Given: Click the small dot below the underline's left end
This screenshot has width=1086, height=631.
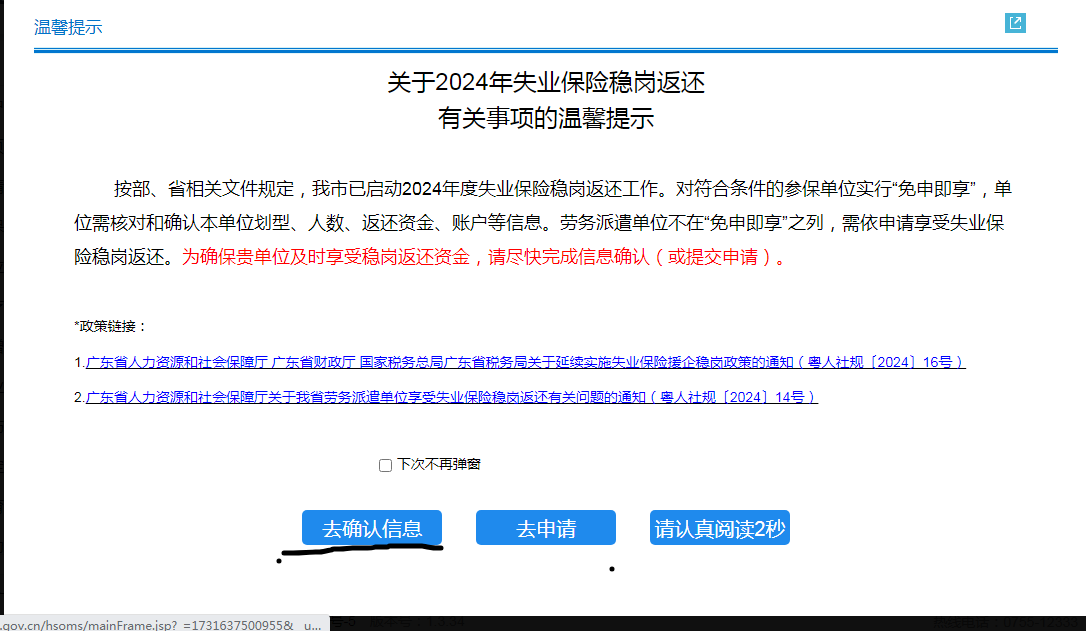Looking at the screenshot, I should click(x=278, y=561).
